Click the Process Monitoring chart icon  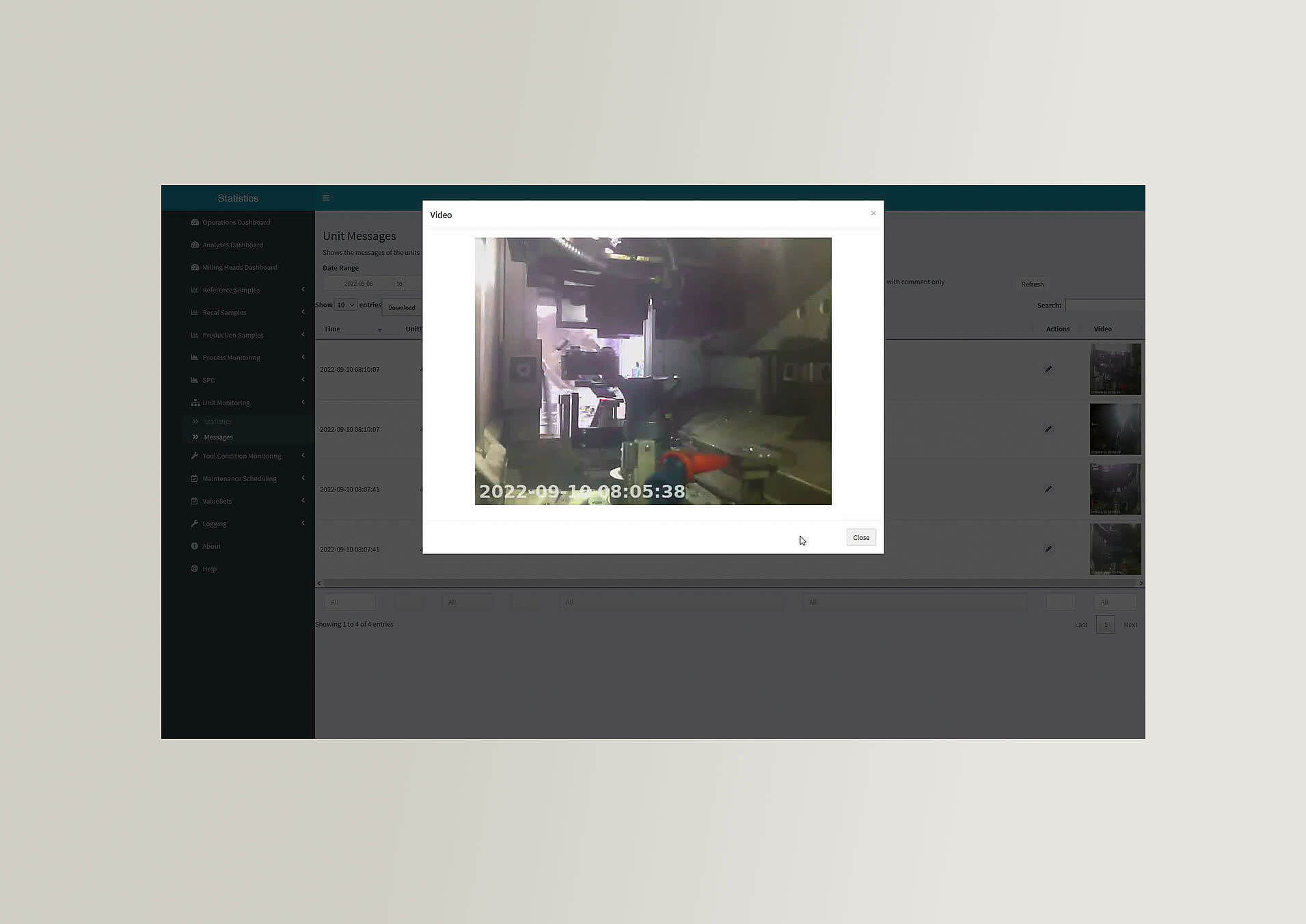point(195,357)
